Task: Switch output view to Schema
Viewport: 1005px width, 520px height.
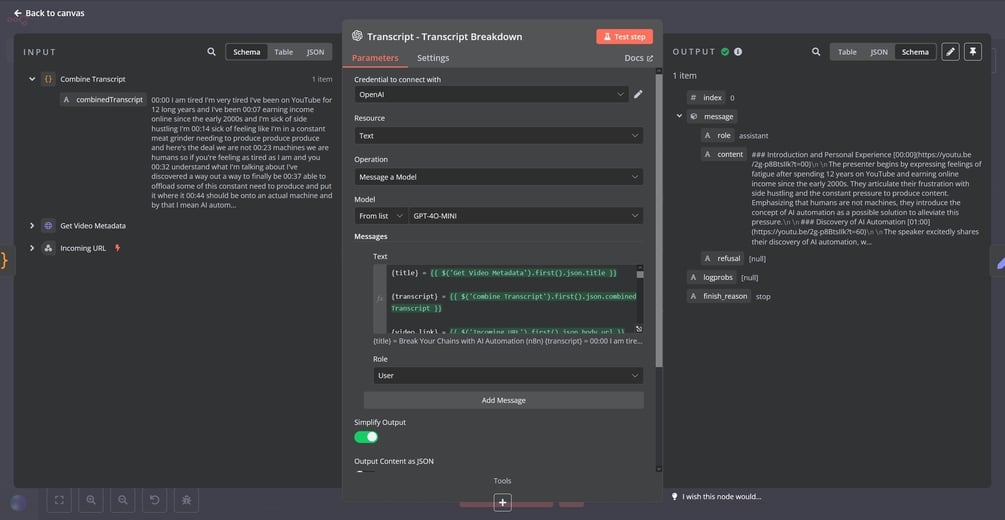Action: (x=915, y=52)
